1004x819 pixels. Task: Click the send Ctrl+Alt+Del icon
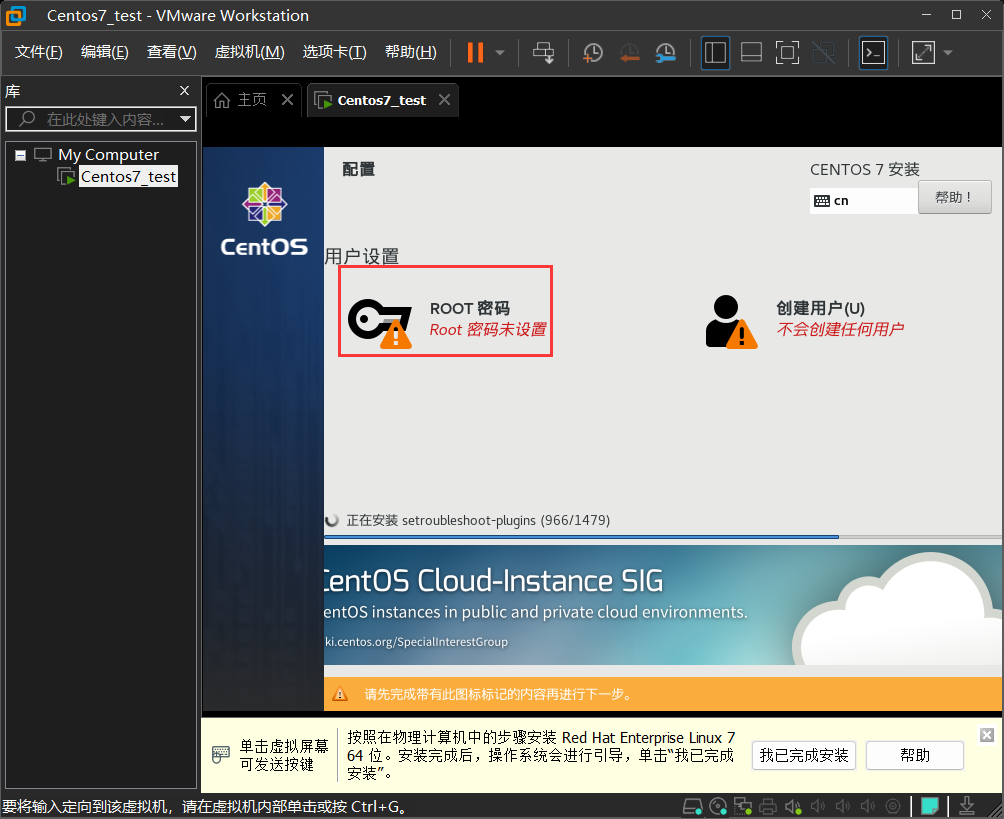pos(543,53)
